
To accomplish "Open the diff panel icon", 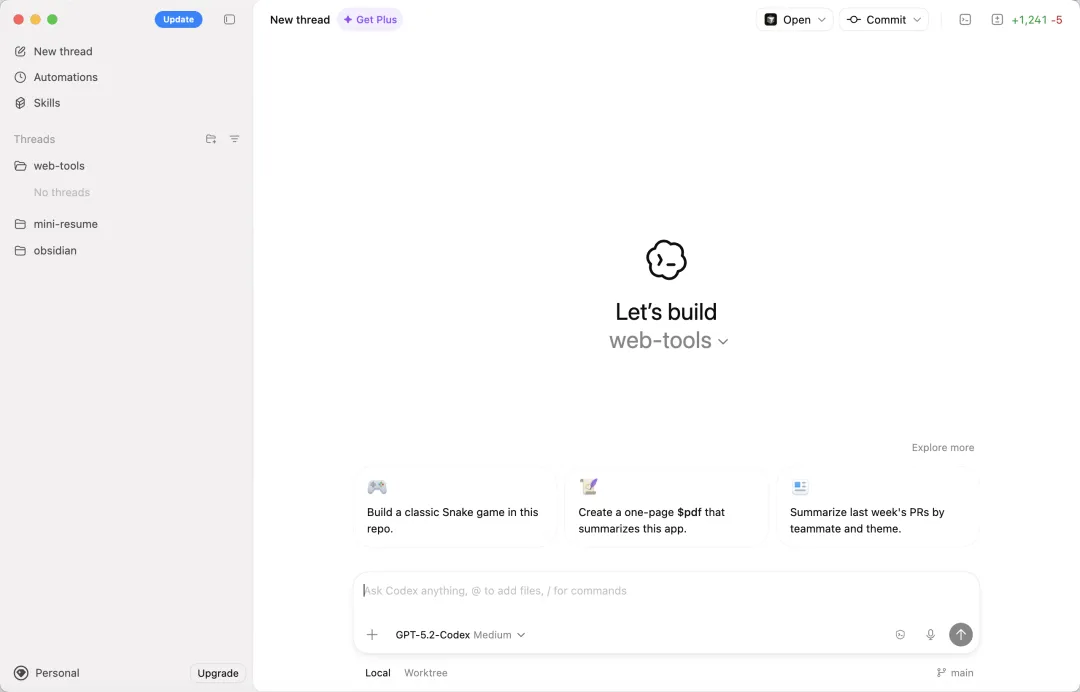I will [x=997, y=19].
